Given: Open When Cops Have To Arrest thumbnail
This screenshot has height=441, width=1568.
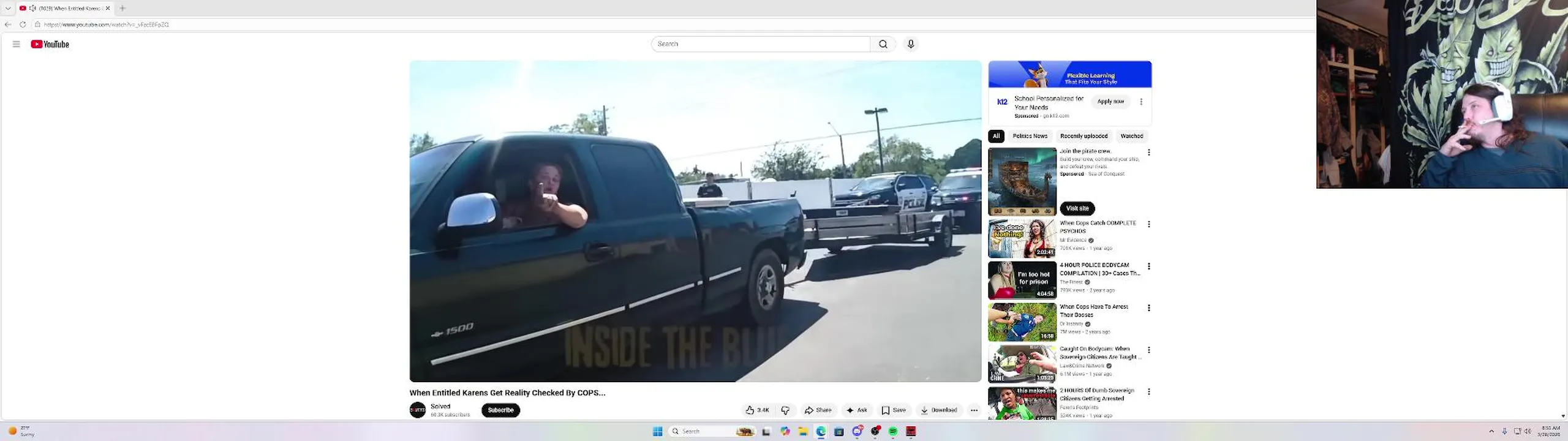Looking at the screenshot, I should coord(1022,322).
